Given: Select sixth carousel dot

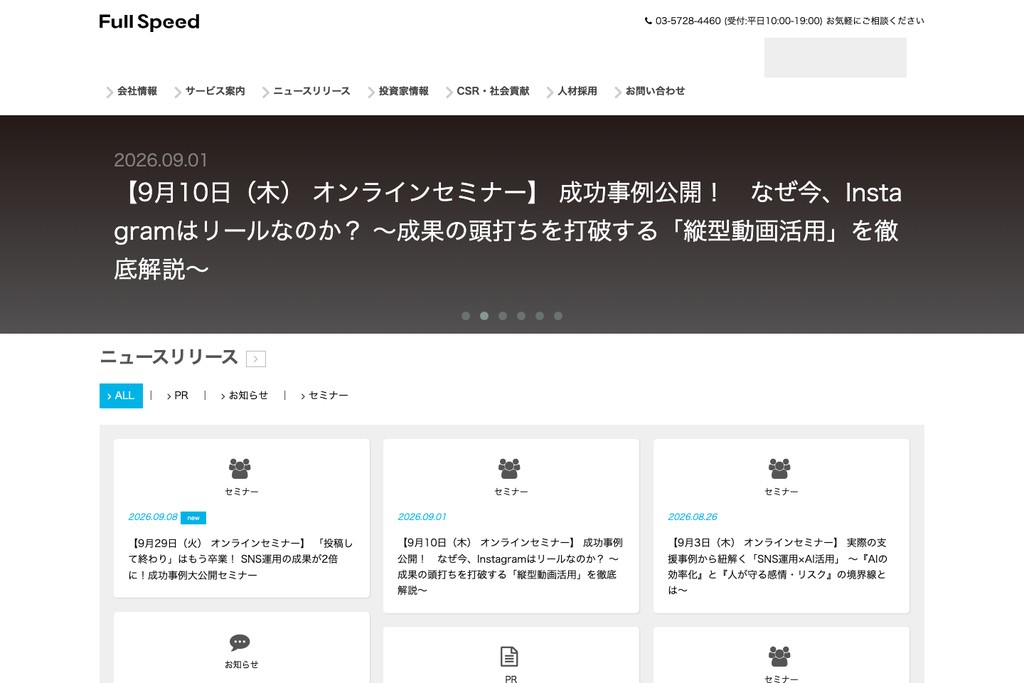Looking at the screenshot, I should point(558,316).
